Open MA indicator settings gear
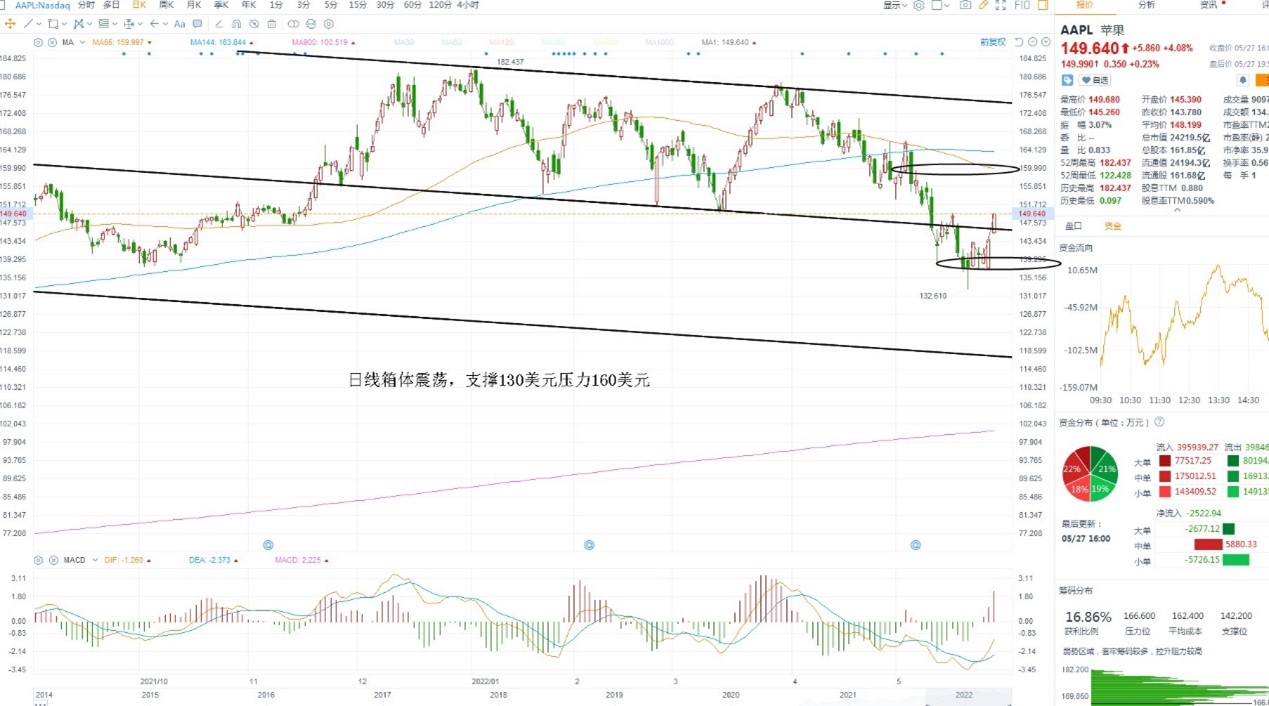 tap(38, 42)
